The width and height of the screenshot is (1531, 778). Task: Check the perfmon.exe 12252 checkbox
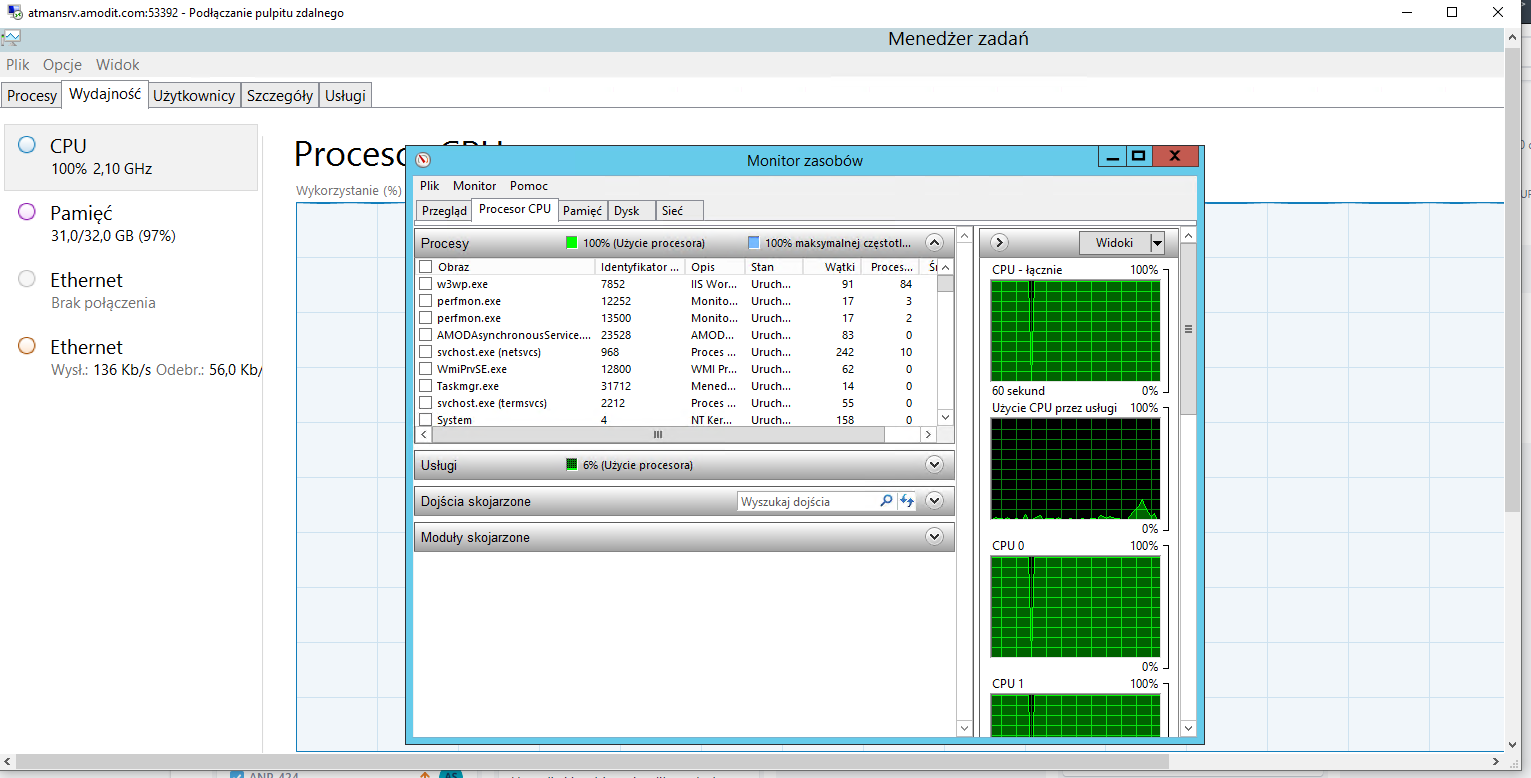click(x=426, y=301)
